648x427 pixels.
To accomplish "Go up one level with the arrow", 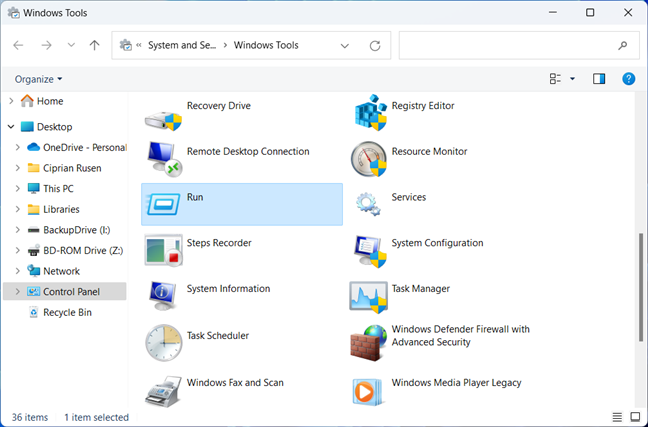I will (95, 45).
